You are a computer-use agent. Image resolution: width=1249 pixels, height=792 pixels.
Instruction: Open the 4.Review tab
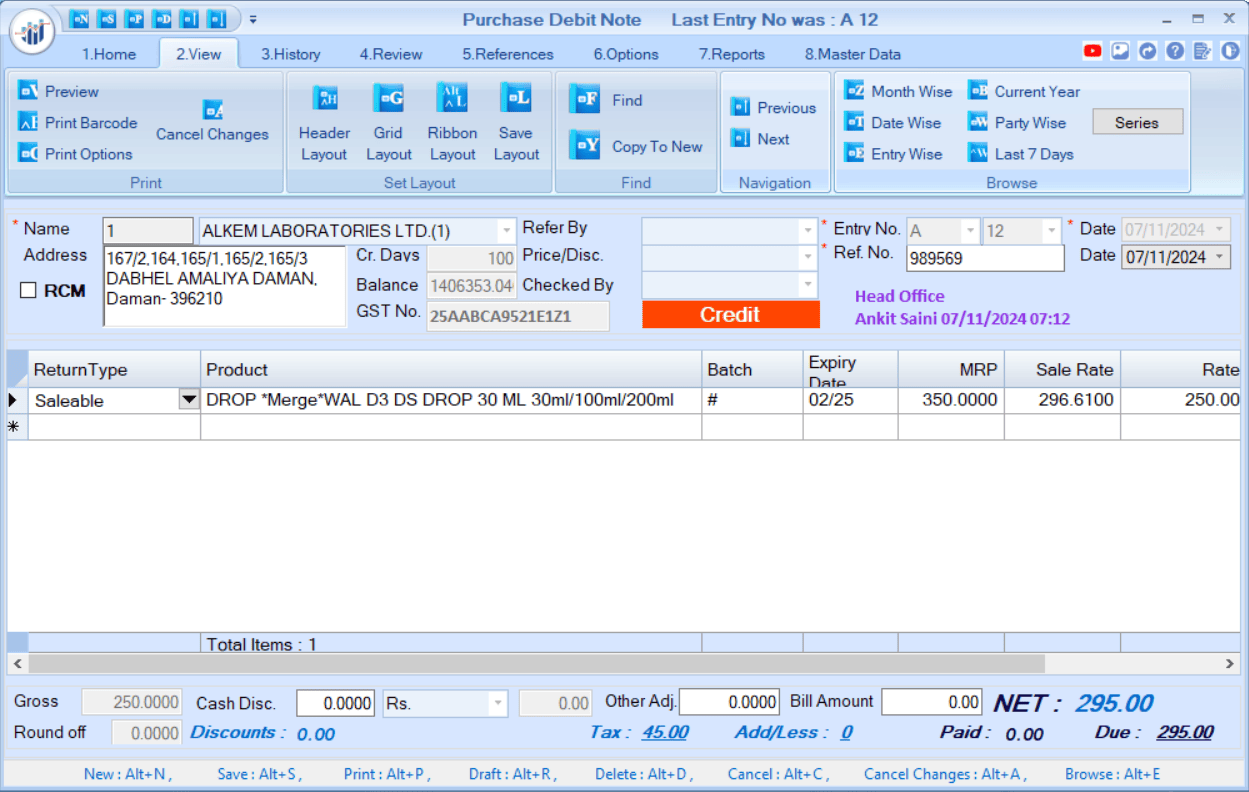click(391, 54)
